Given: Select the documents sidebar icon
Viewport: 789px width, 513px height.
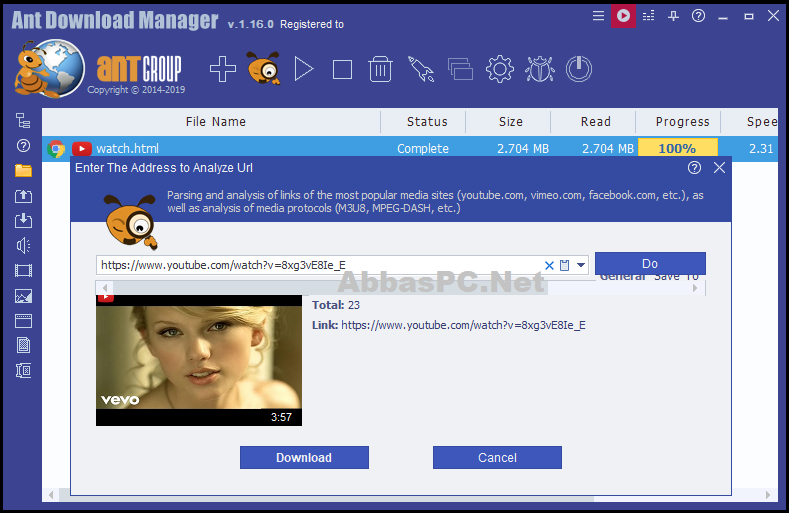Looking at the screenshot, I should click(x=23, y=345).
